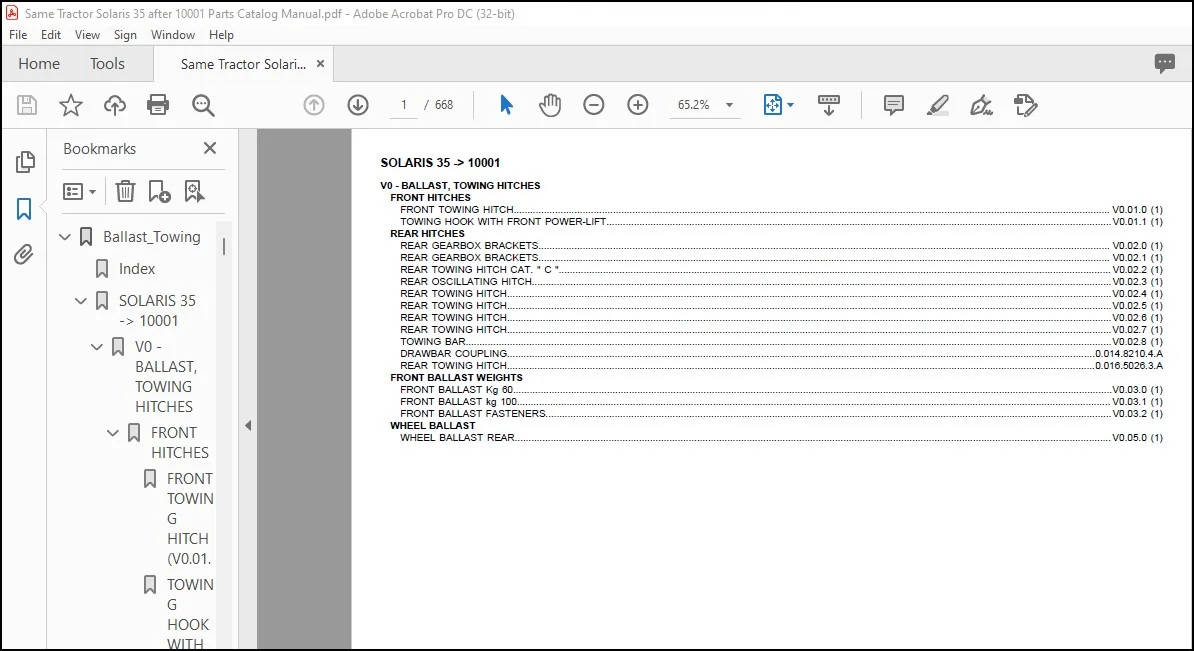Close the Same Tractor Solari... document tab

(321, 64)
